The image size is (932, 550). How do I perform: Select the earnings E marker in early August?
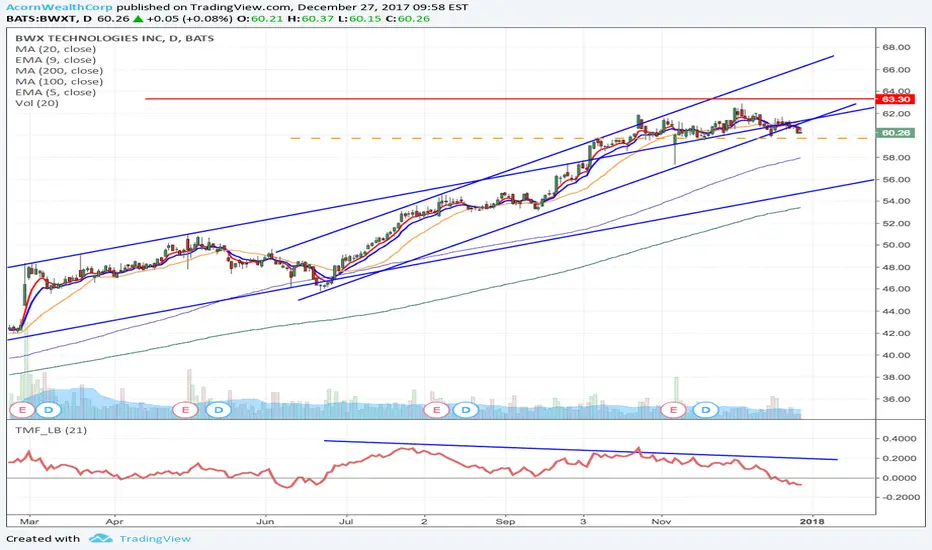[437, 410]
